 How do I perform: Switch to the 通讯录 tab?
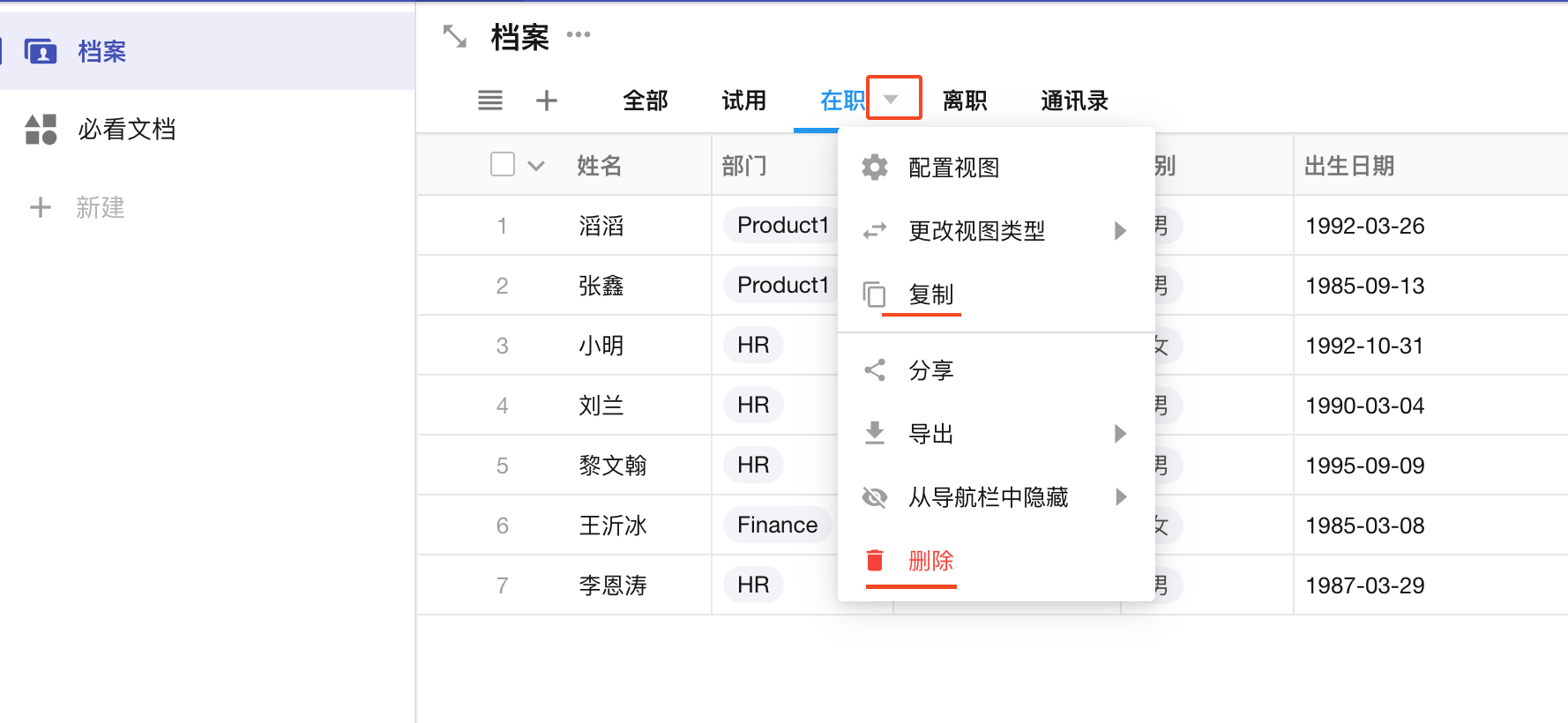(1073, 101)
